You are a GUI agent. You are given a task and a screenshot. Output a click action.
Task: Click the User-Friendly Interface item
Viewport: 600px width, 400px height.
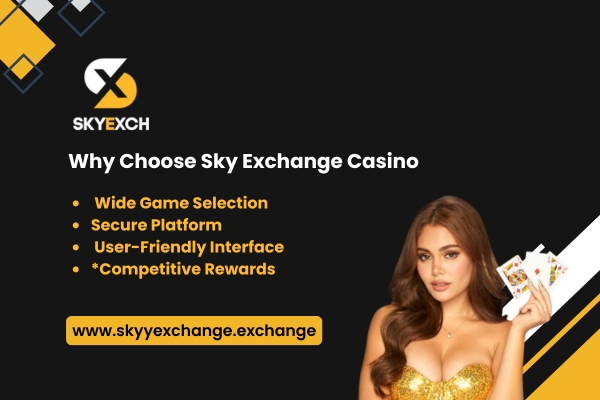point(189,247)
